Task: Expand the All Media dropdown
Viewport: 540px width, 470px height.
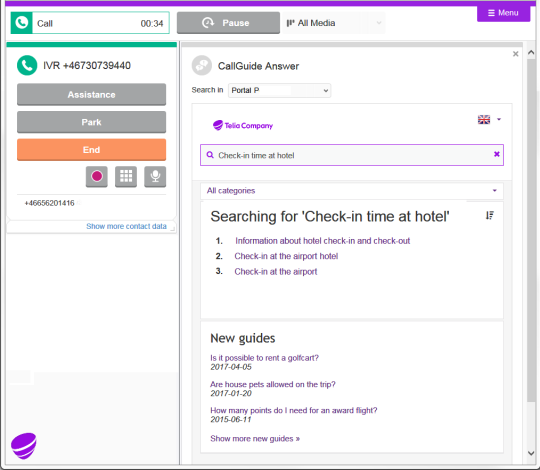Action: 334,23
